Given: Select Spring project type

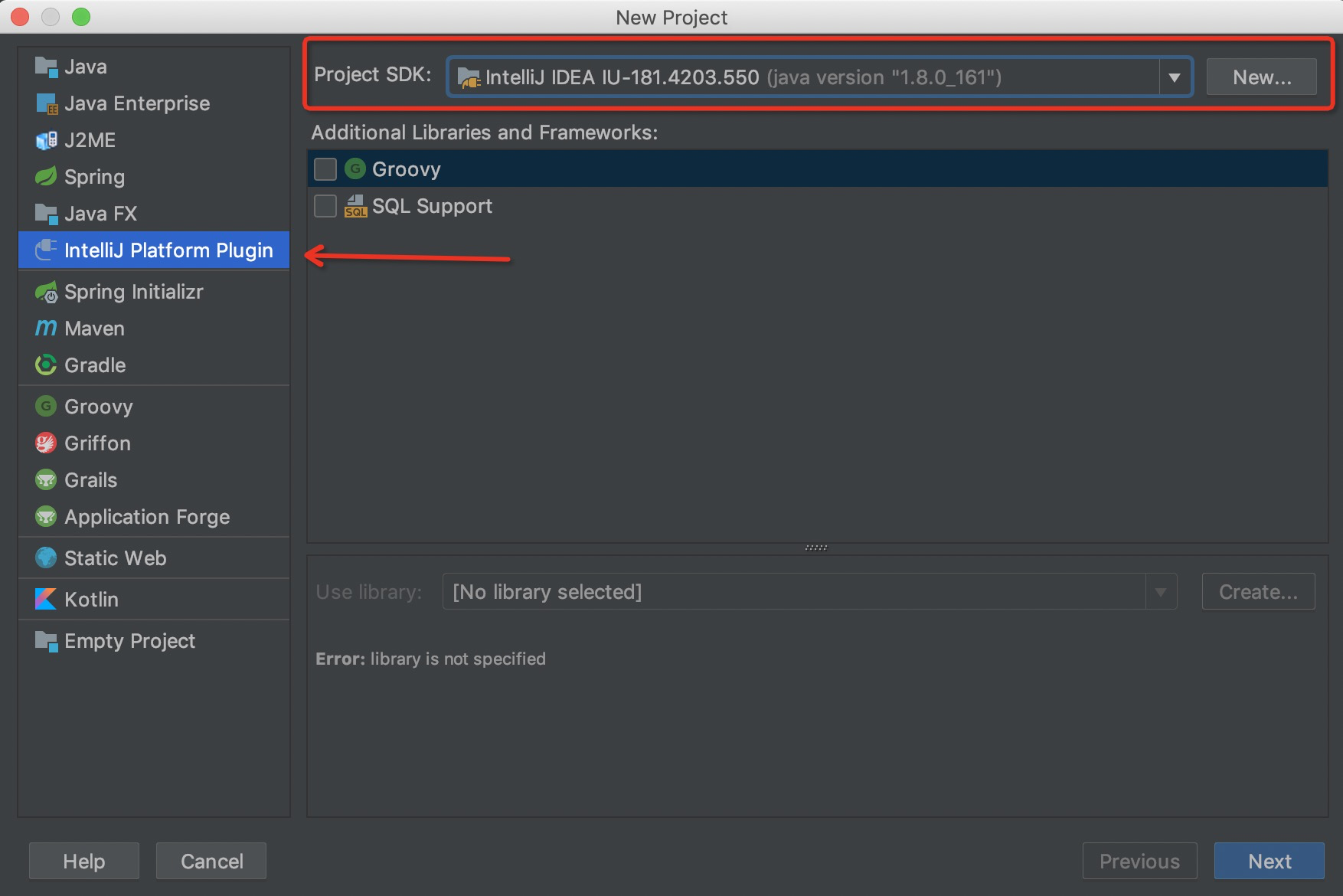Looking at the screenshot, I should (x=154, y=177).
